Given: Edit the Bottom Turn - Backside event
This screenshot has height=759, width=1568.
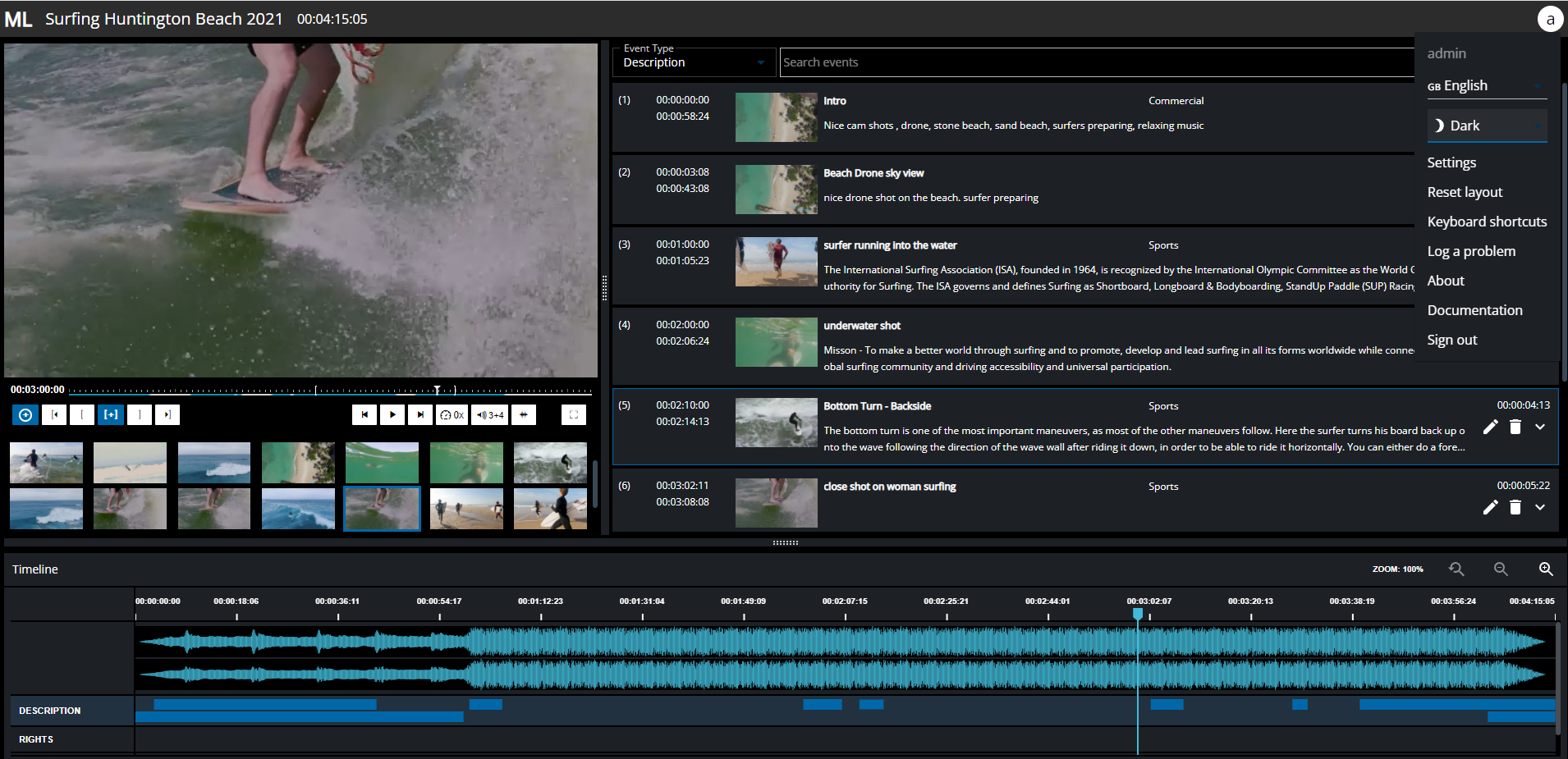Looking at the screenshot, I should [x=1490, y=427].
